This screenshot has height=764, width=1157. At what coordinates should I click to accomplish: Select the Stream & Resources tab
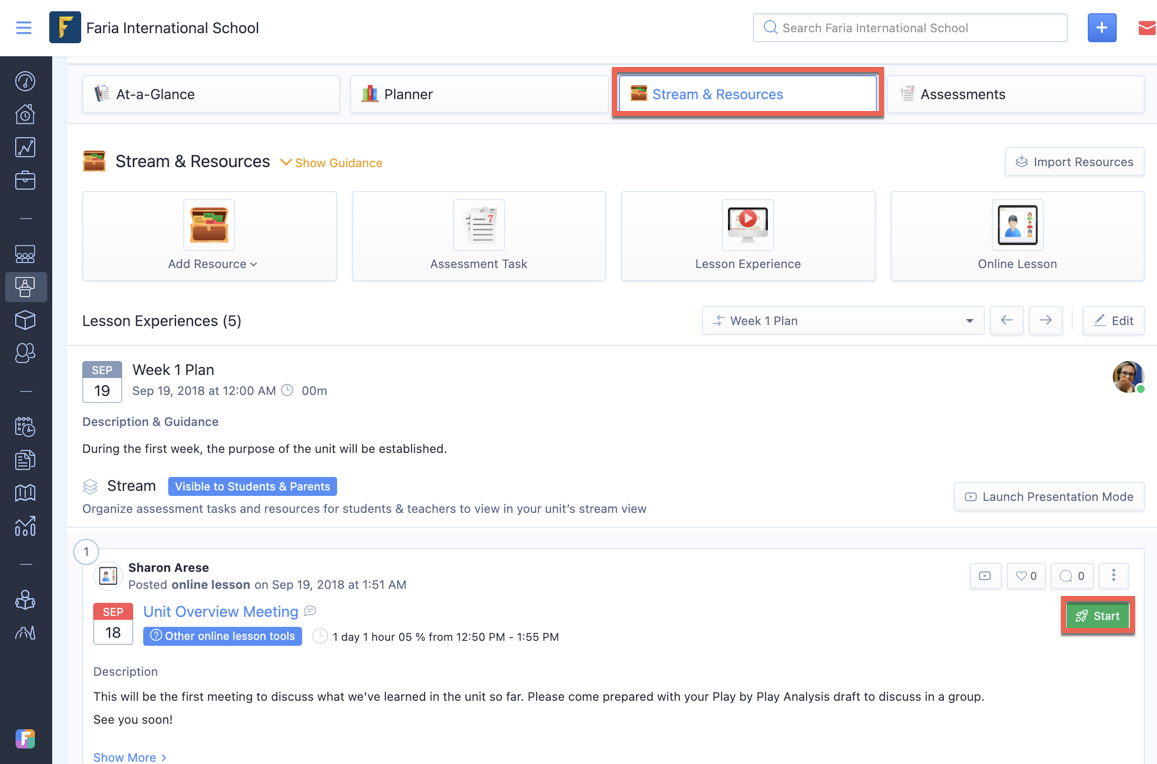pyautogui.click(x=747, y=94)
